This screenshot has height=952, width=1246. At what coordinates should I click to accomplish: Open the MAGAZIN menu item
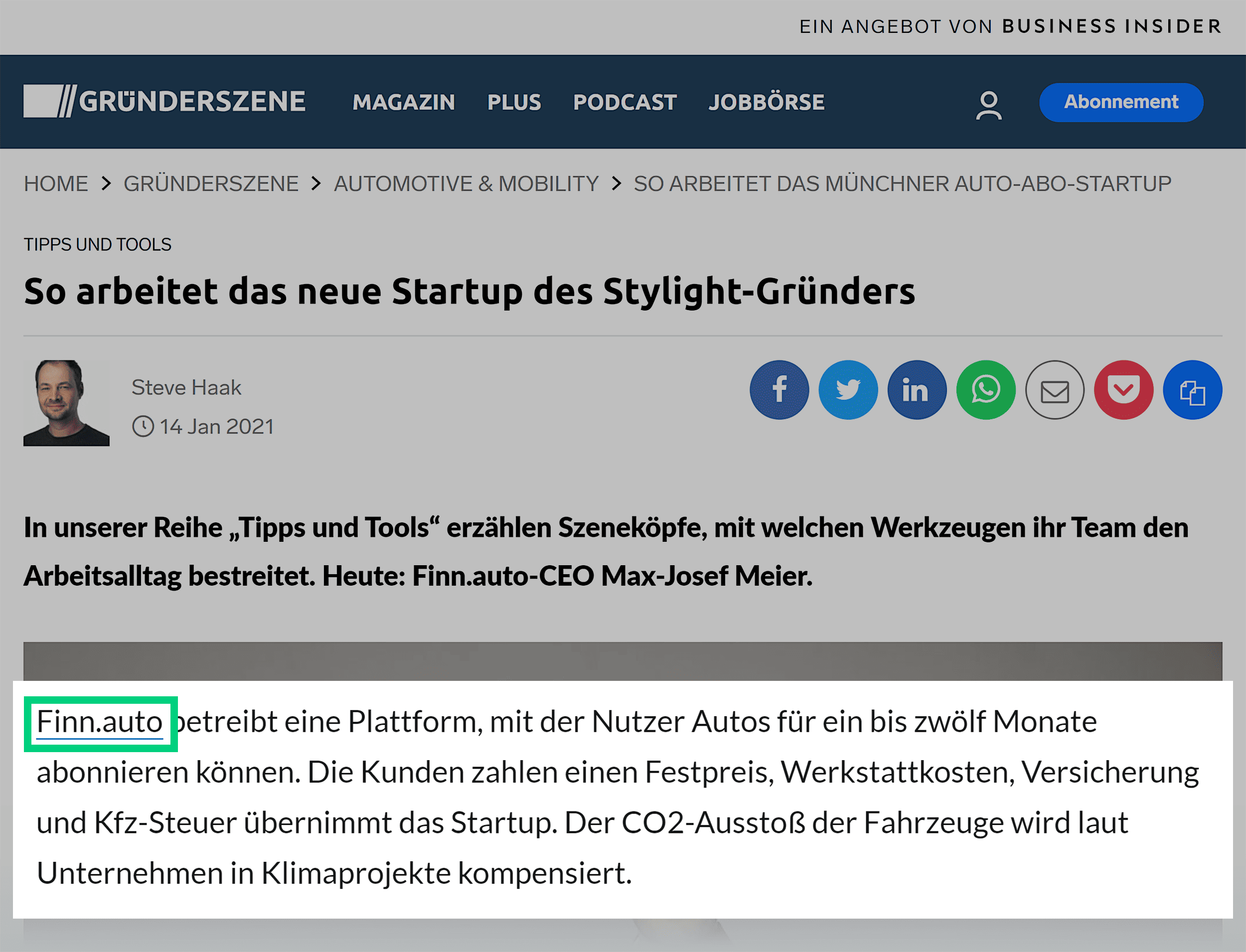[x=404, y=102]
